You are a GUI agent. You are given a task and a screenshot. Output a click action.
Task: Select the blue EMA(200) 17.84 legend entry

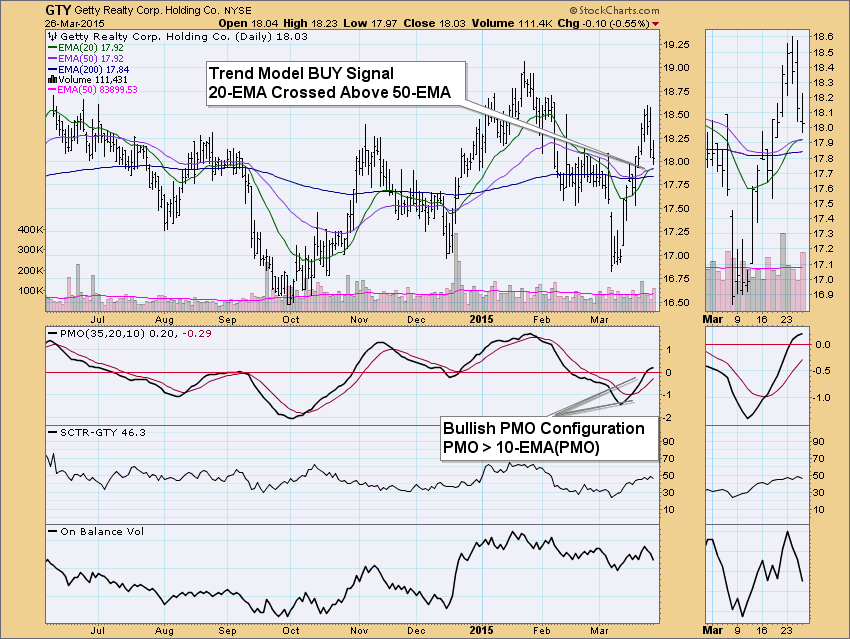pyautogui.click(x=88, y=69)
